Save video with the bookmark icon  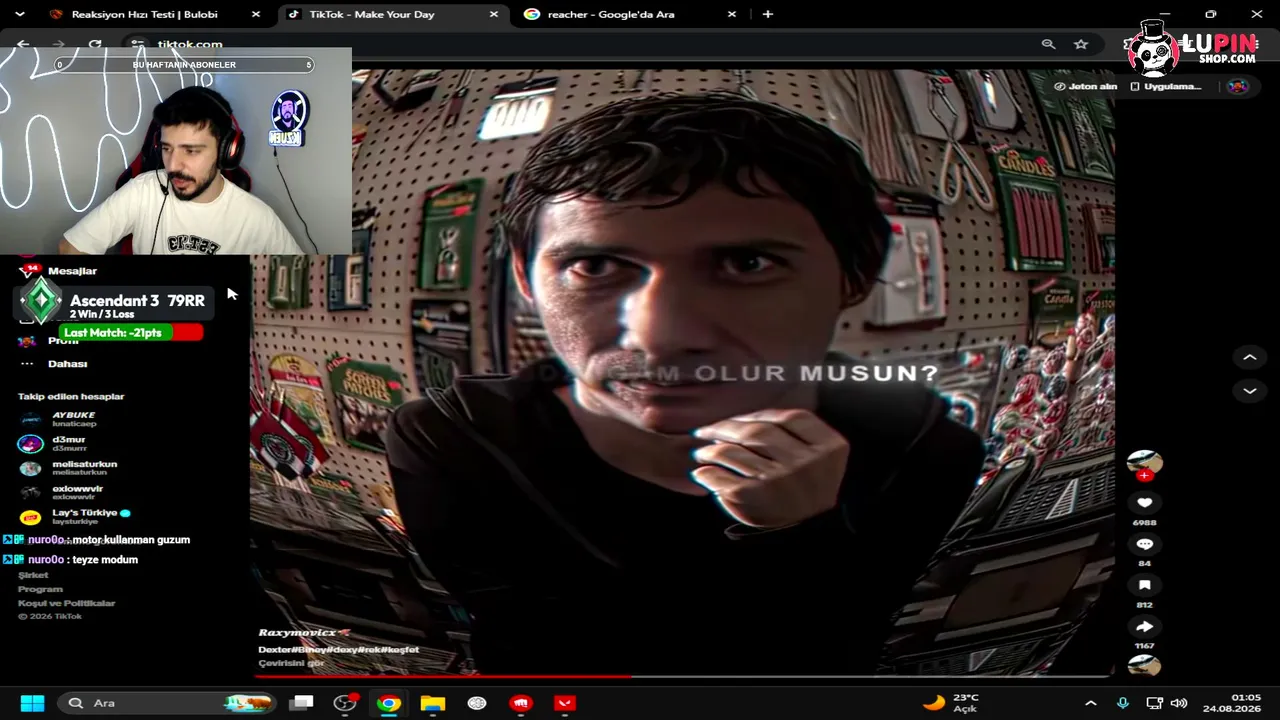pos(1145,585)
